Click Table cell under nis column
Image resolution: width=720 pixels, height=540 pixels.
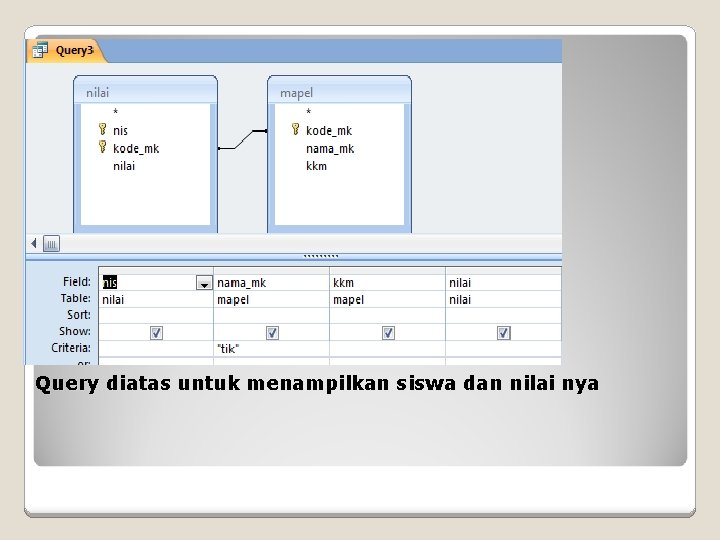(156, 299)
